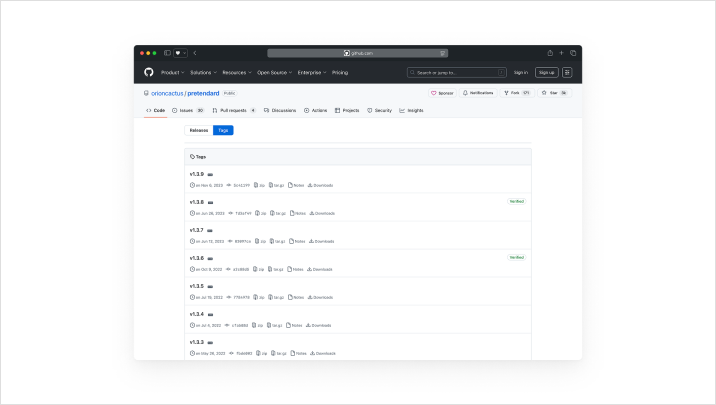716x405 pixels.
Task: Click the github.com address bar
Action: click(x=358, y=53)
